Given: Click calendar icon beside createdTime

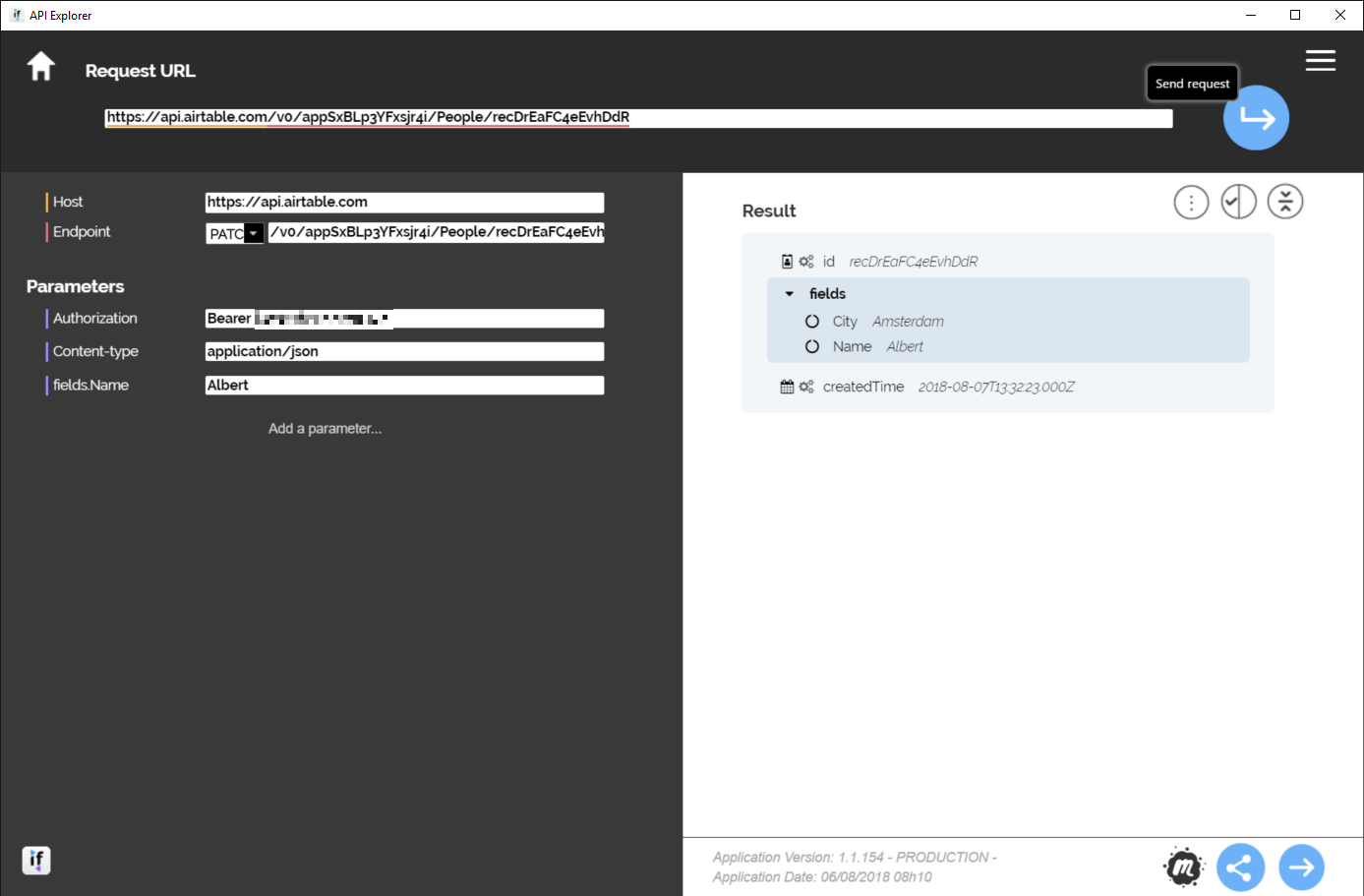Looking at the screenshot, I should point(787,388).
